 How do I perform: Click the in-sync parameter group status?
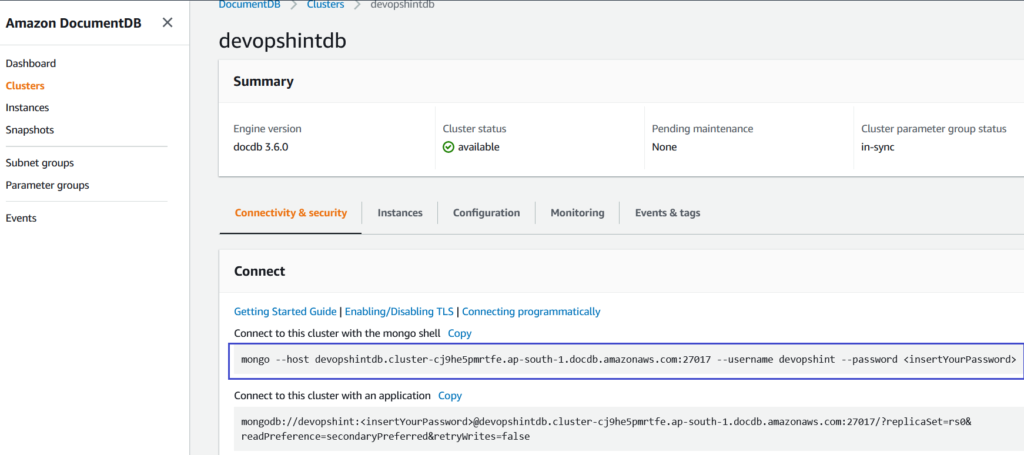(x=878, y=148)
